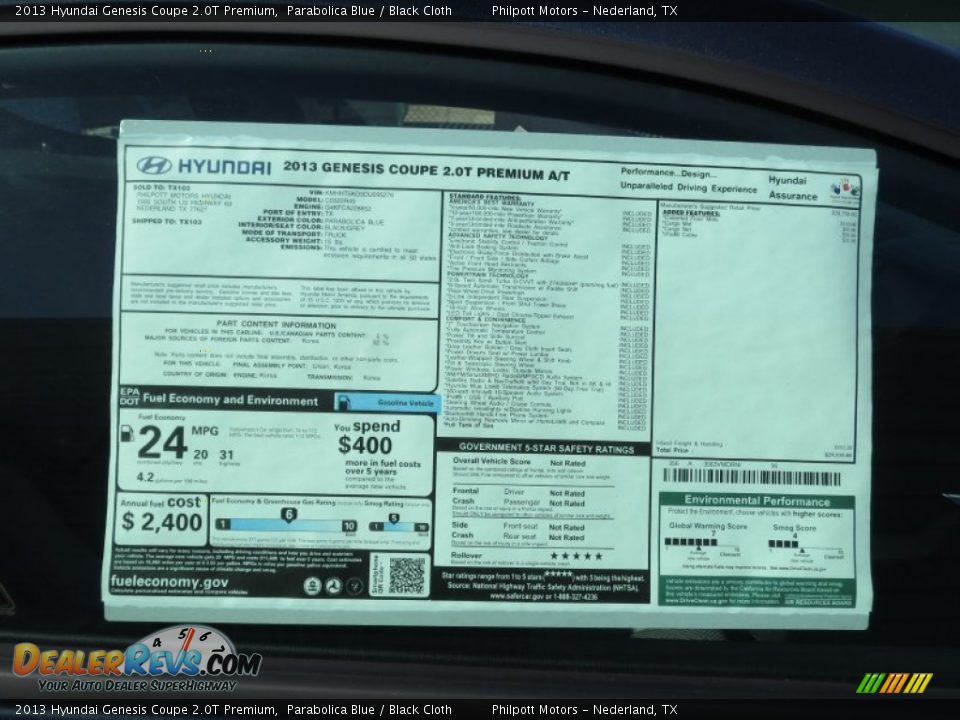This screenshot has width=960, height=720.
Task: Click the gas pump icon beside 24 MPG
Action: (x=127, y=433)
